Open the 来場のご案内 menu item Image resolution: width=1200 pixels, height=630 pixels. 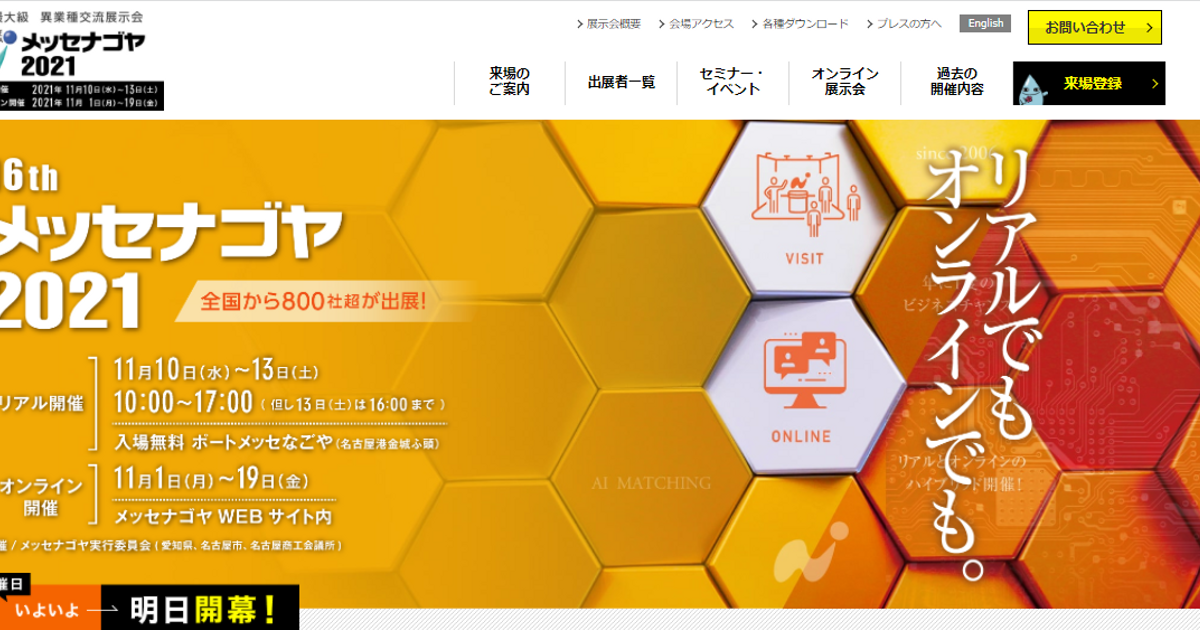click(509, 81)
